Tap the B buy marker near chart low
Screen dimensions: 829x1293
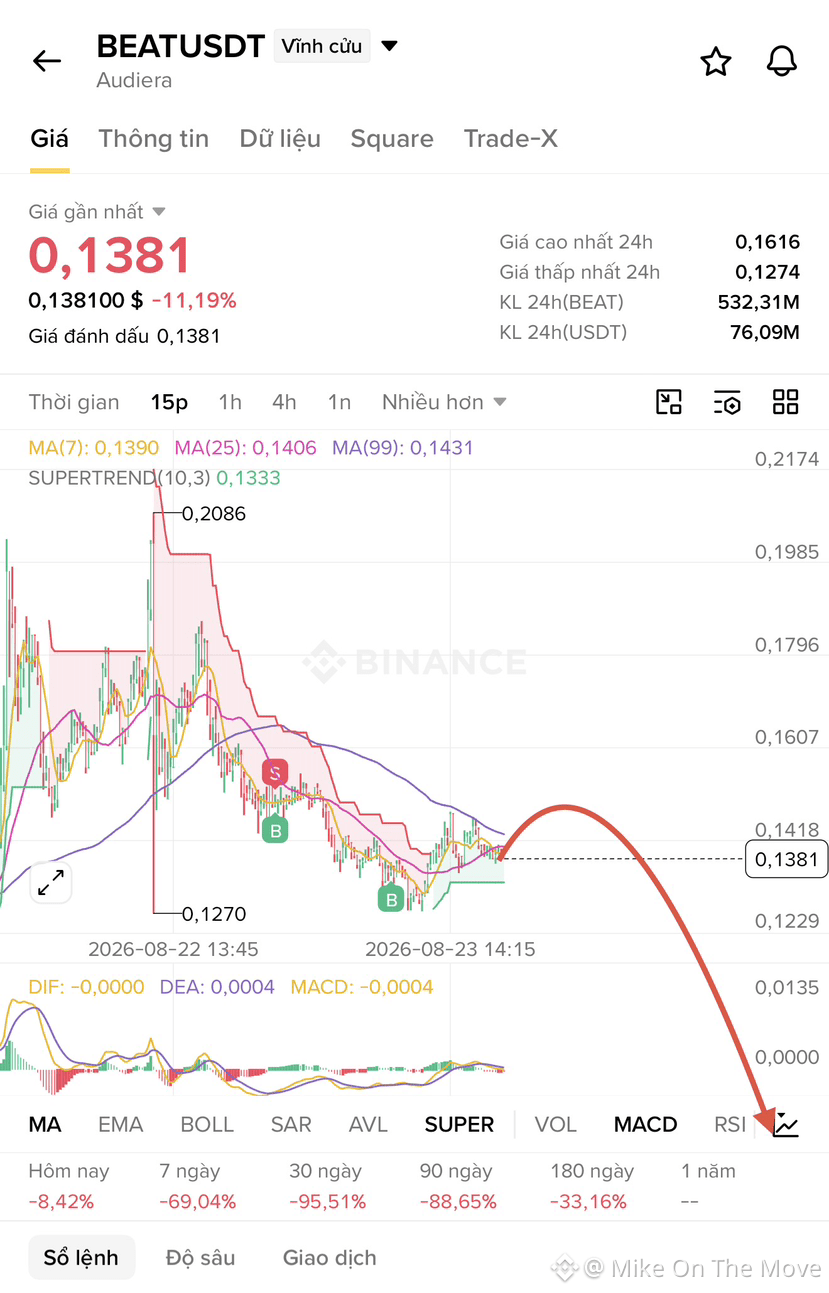click(391, 899)
